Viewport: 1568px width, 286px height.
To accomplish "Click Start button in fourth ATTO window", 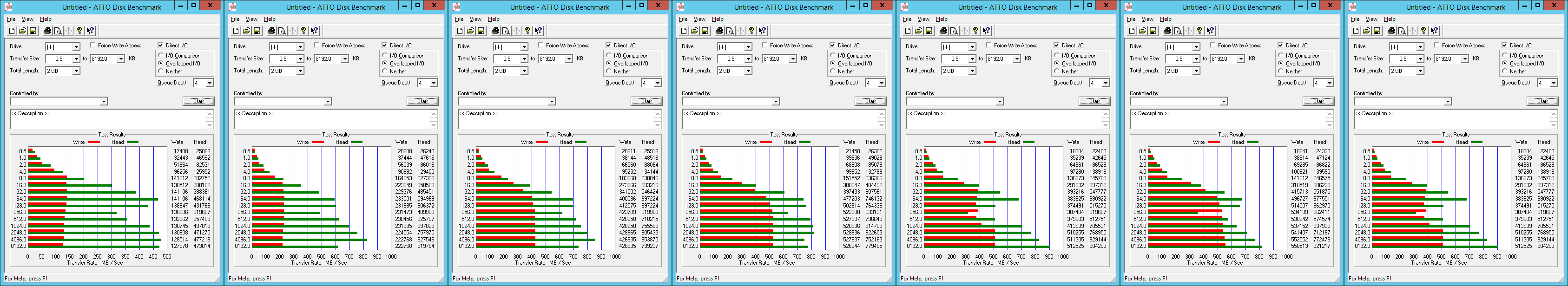I will tap(870, 102).
